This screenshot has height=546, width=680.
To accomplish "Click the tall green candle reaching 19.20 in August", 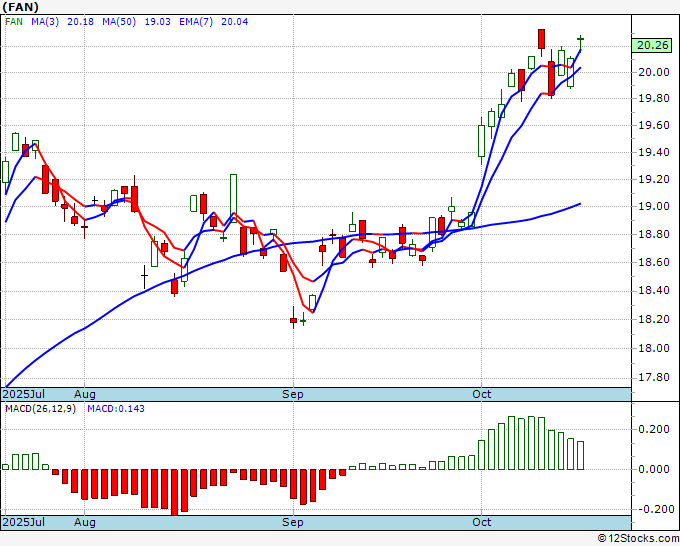I will 233,199.
